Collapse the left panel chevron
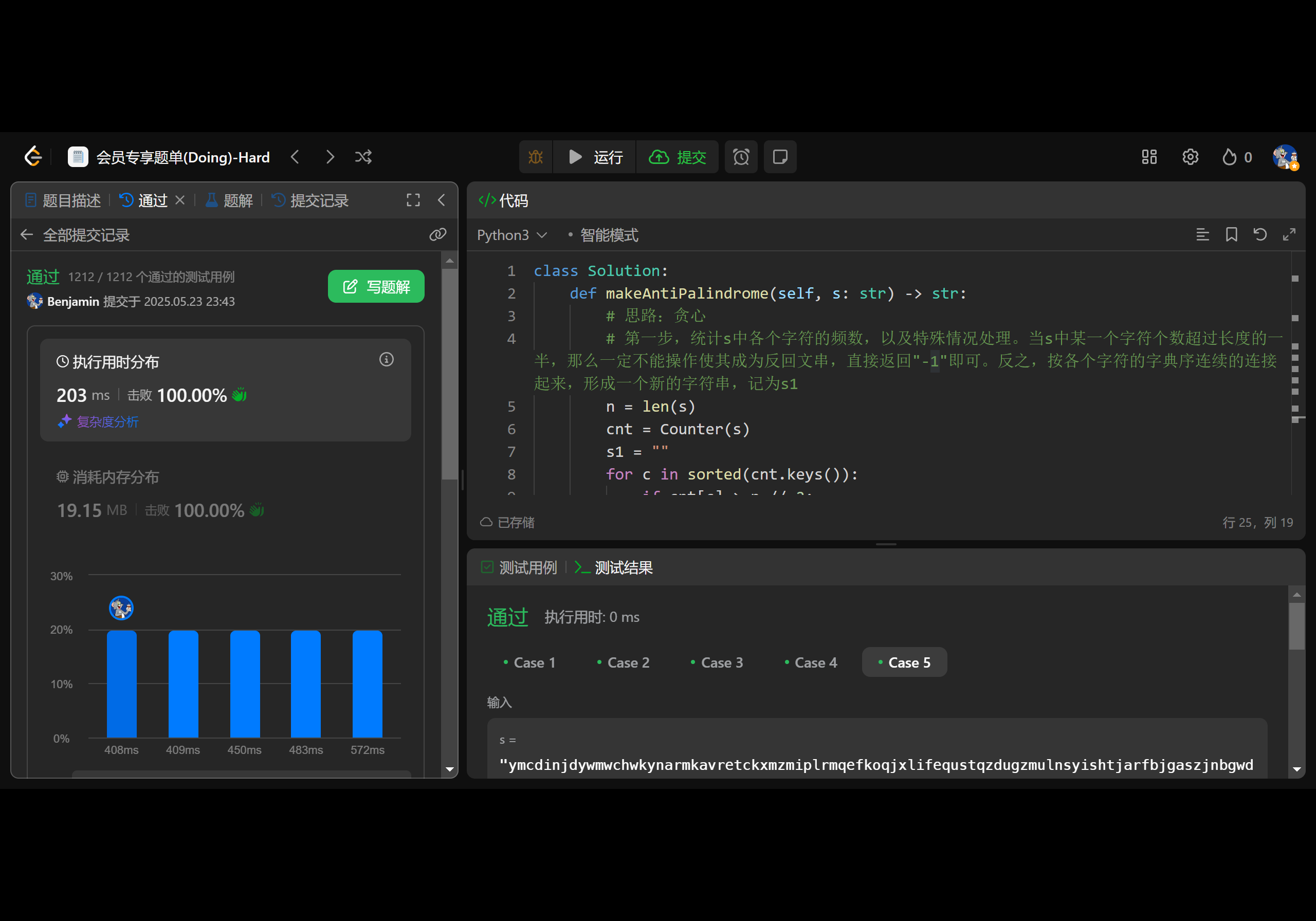This screenshot has height=921, width=1316. coord(442,200)
